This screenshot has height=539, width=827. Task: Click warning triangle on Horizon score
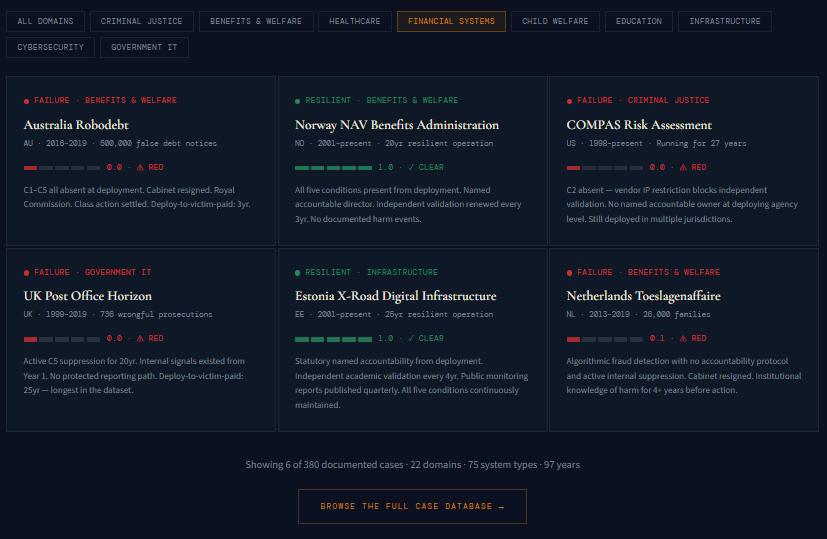pos(140,338)
